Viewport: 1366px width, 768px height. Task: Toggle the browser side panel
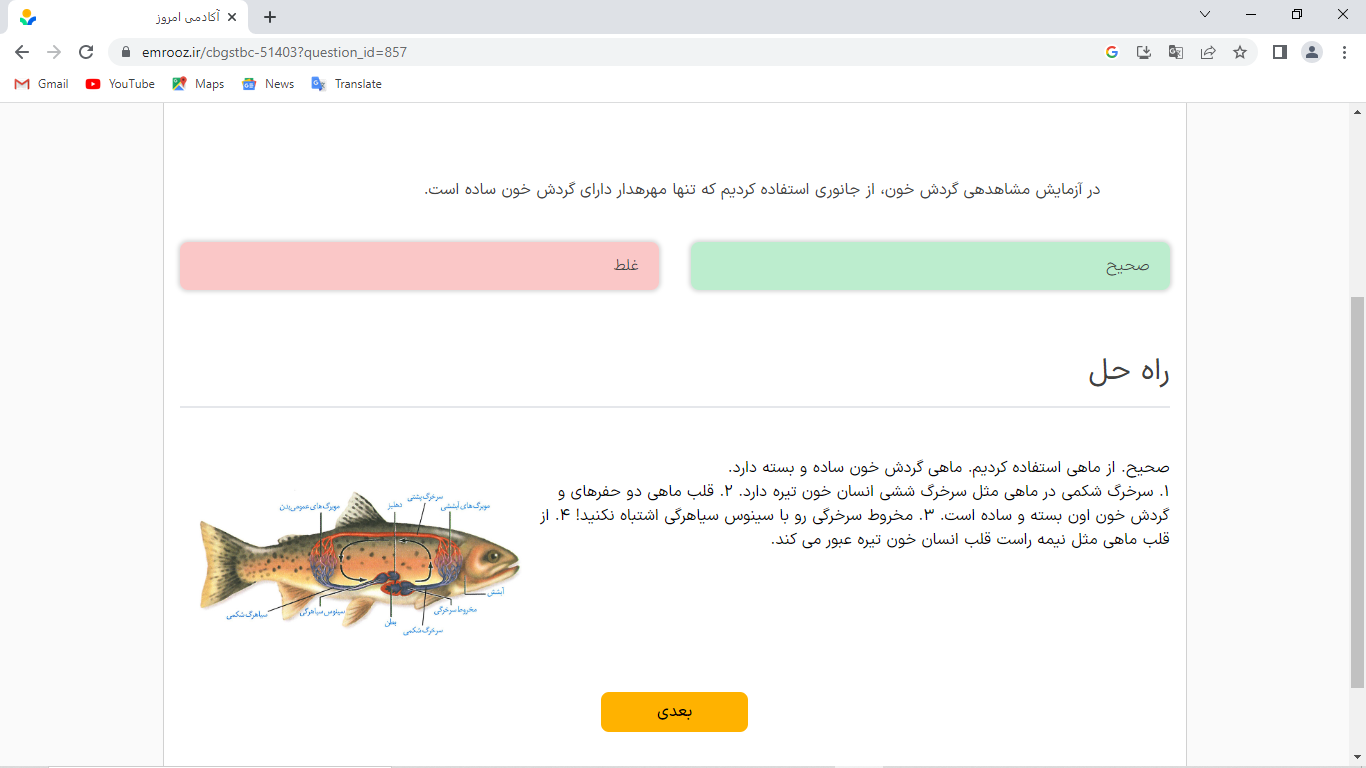click(1279, 52)
